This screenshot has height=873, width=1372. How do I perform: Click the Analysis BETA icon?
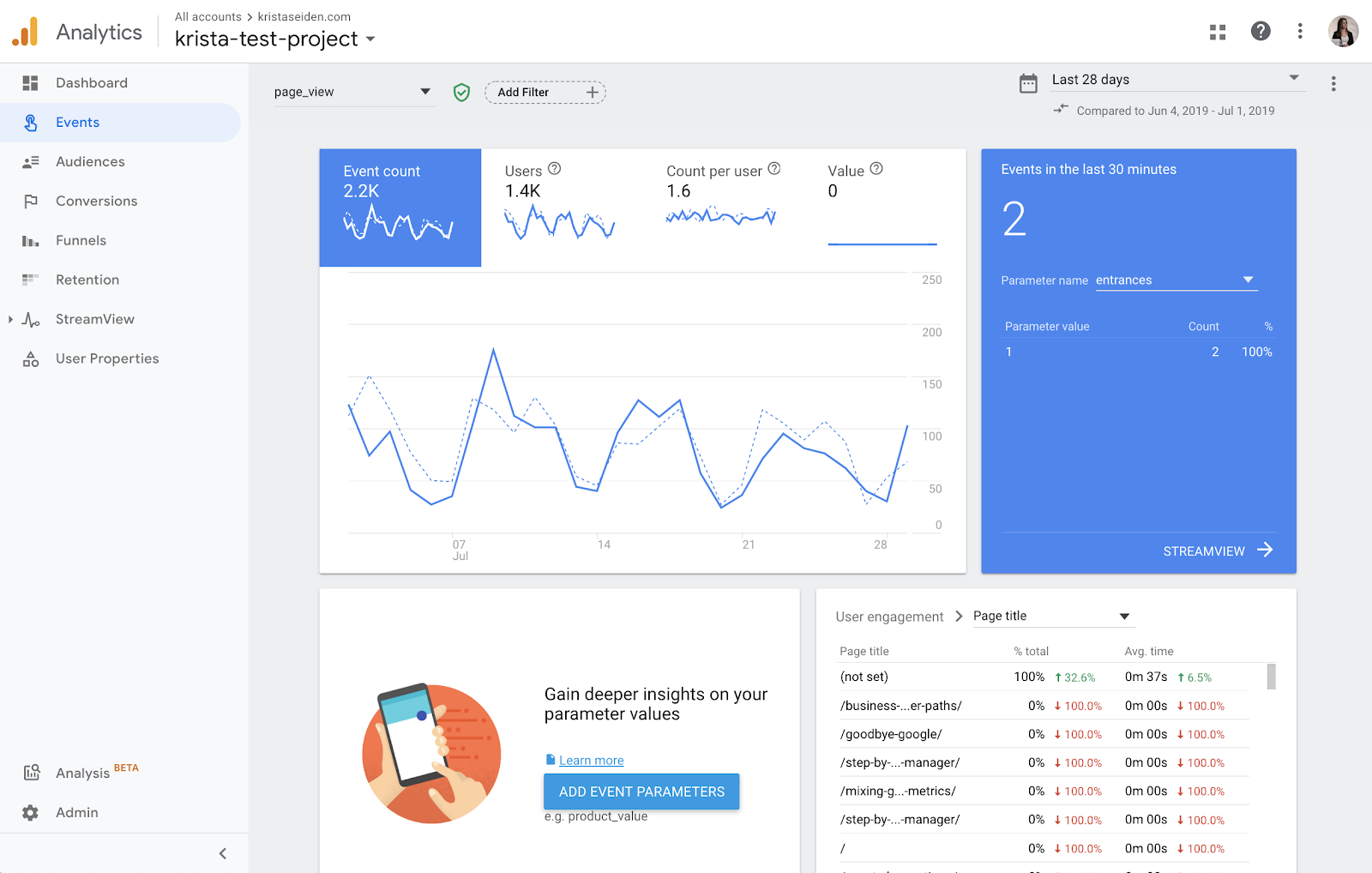click(32, 773)
